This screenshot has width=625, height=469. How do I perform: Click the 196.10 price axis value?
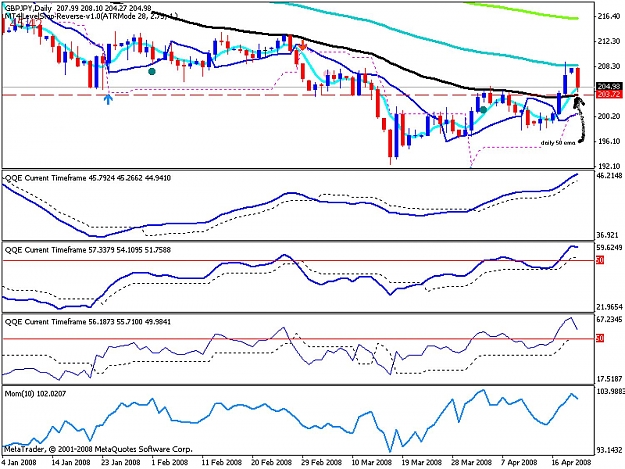(609, 141)
